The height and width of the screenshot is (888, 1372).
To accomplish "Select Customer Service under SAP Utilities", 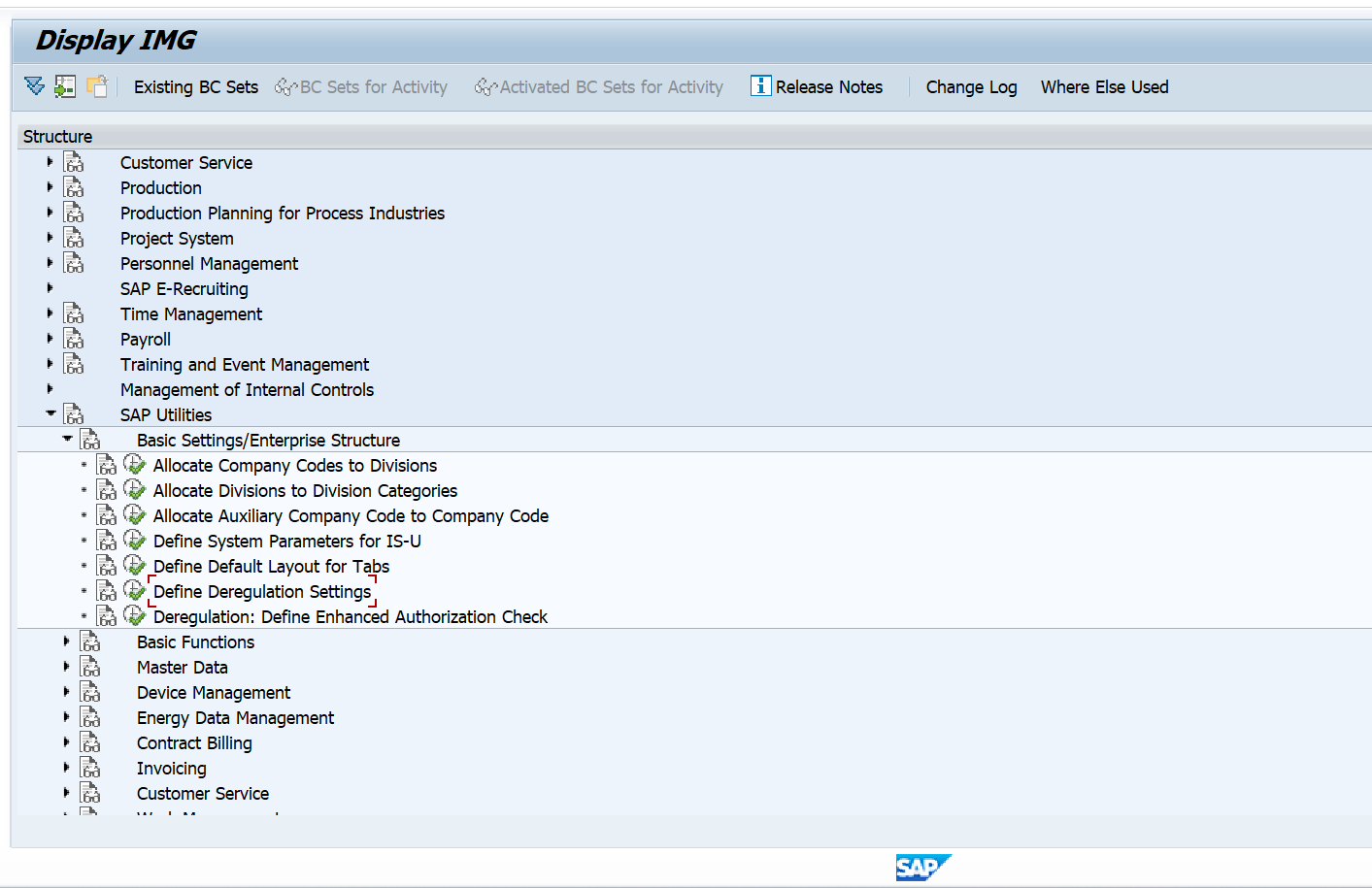I will [202, 794].
